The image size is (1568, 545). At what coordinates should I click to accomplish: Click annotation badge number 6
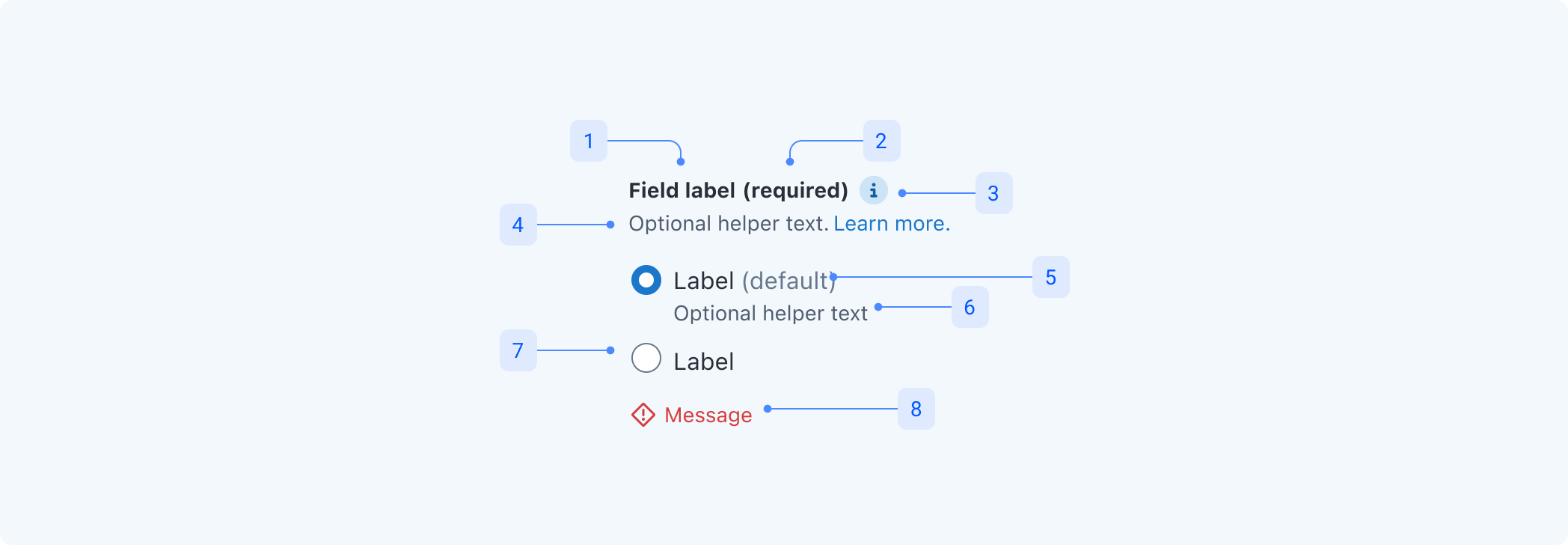click(970, 307)
